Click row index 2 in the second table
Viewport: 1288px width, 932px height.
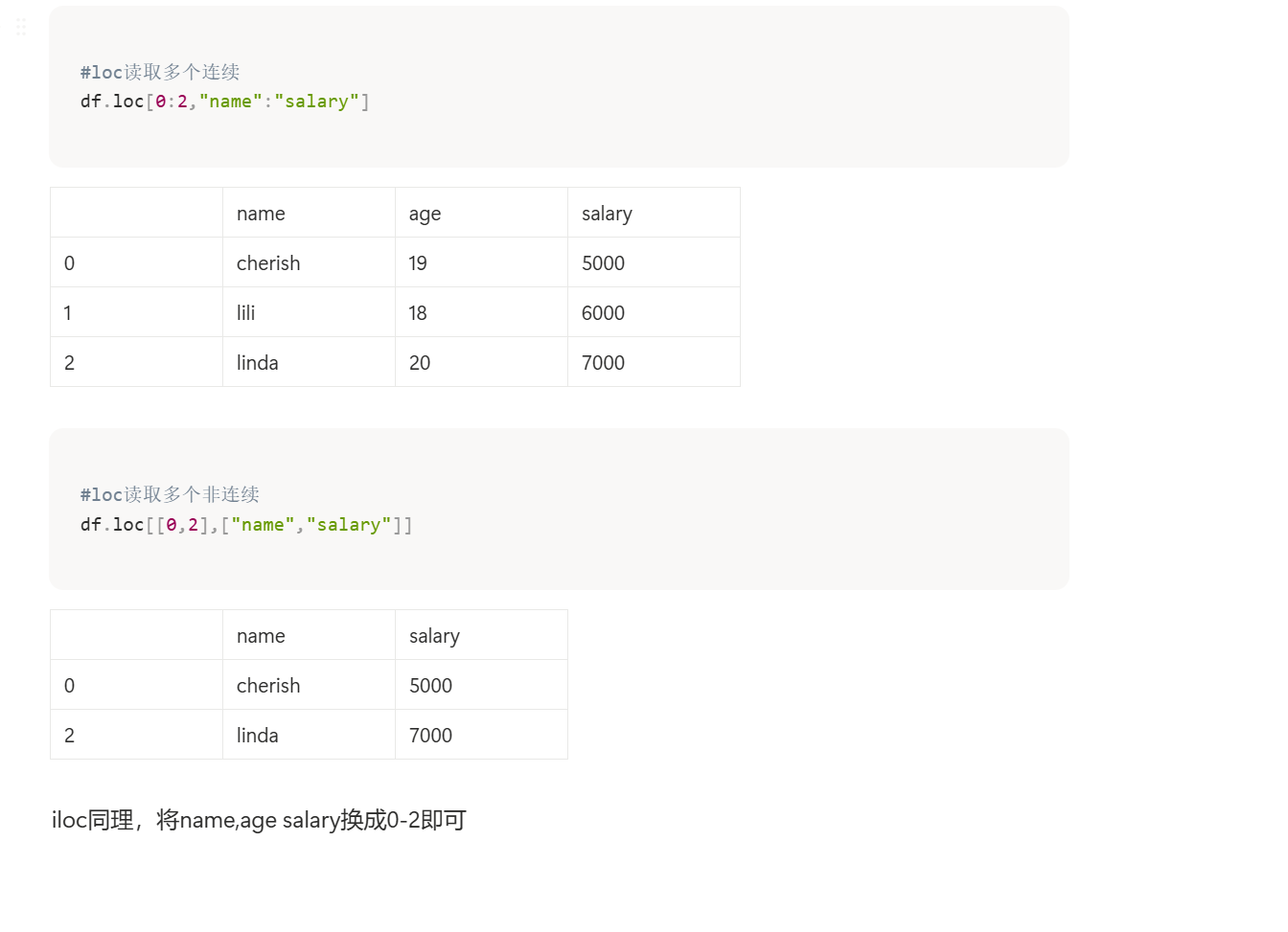click(69, 735)
